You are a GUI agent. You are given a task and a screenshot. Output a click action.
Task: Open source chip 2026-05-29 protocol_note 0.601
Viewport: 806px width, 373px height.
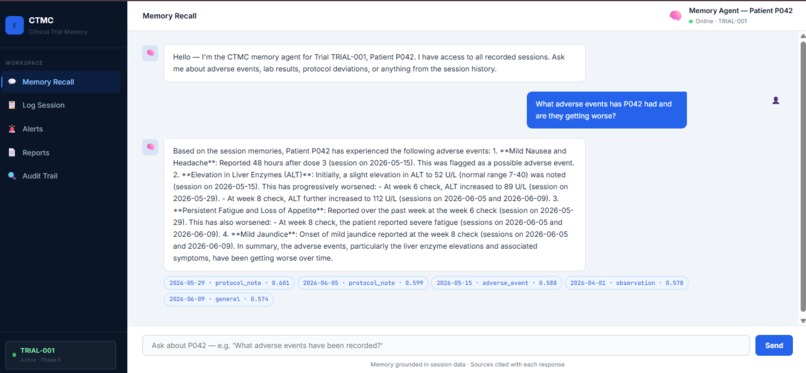pyautogui.click(x=229, y=283)
